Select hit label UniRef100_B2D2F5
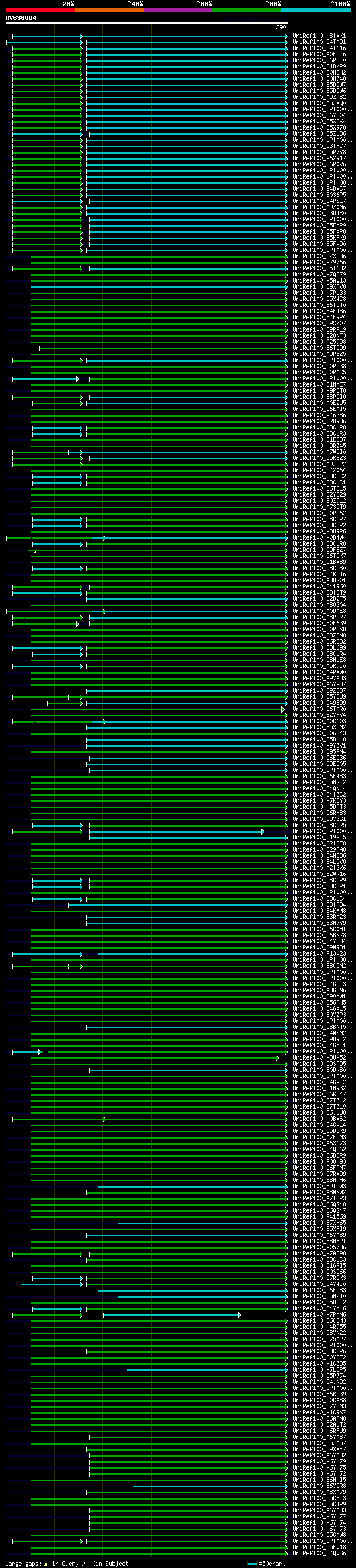The width and height of the screenshot is (356, 1568). point(319,600)
